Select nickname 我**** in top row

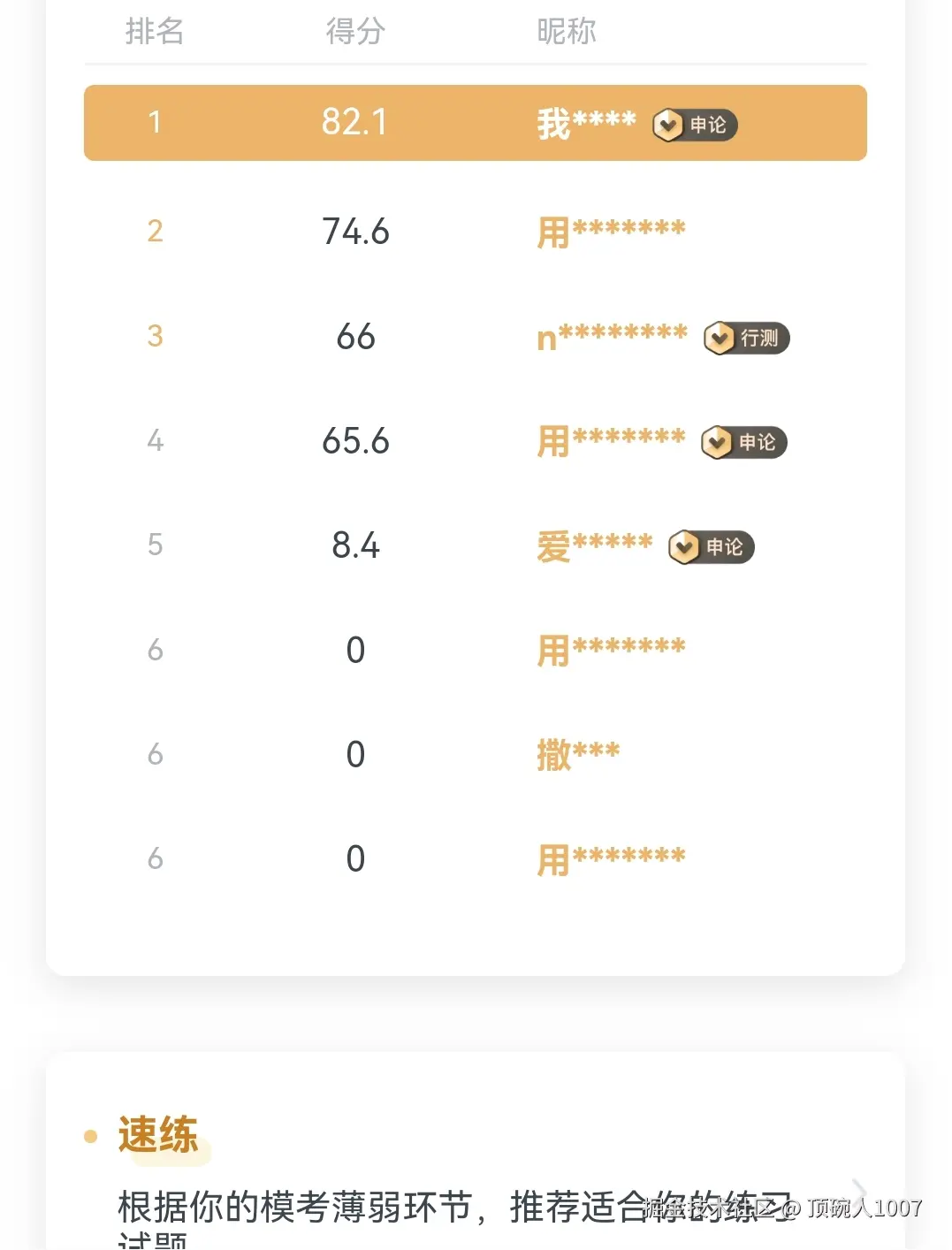coord(586,124)
